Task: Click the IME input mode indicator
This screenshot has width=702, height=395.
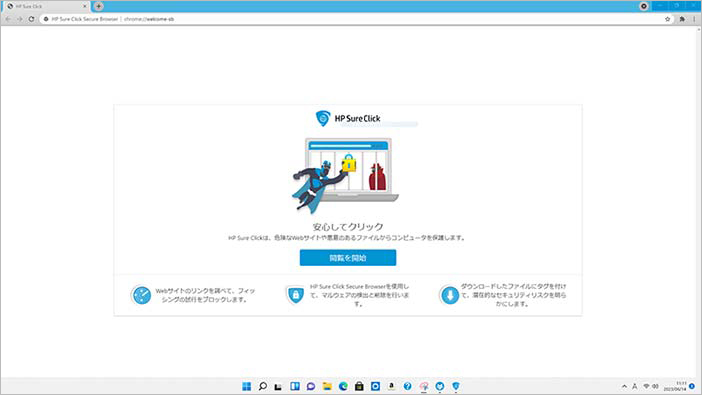Action: (635, 386)
